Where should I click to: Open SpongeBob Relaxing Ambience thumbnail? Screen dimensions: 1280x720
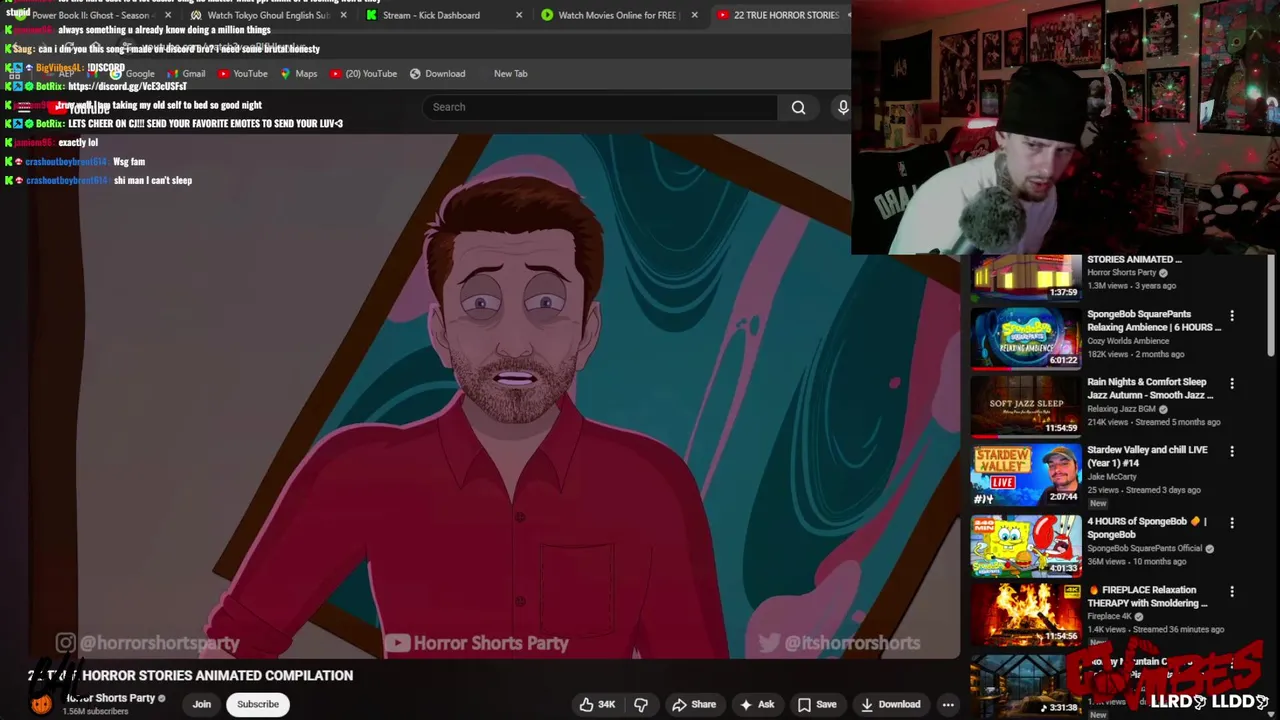1026,338
